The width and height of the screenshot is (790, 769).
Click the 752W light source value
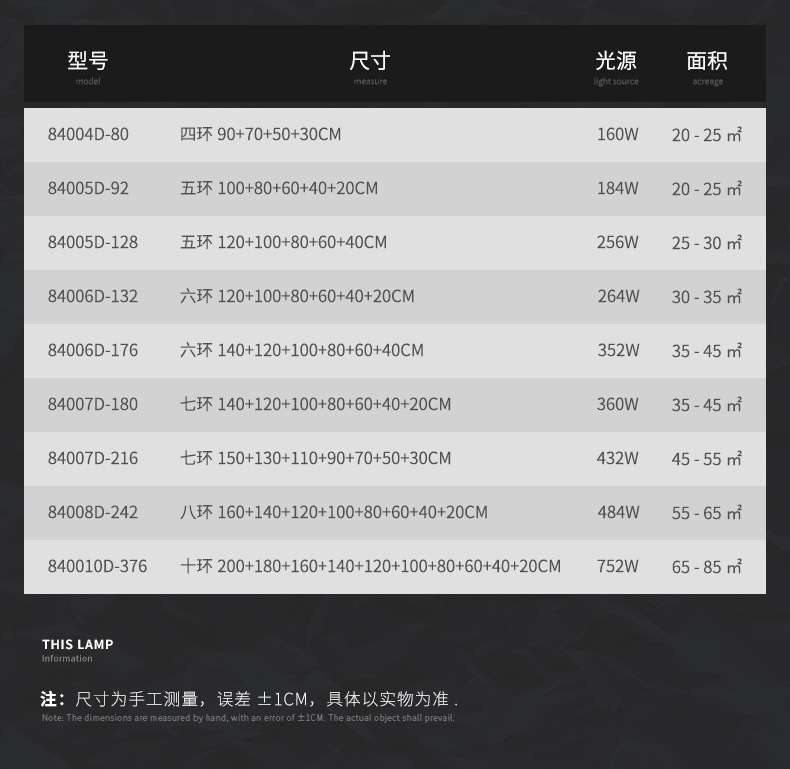617,566
